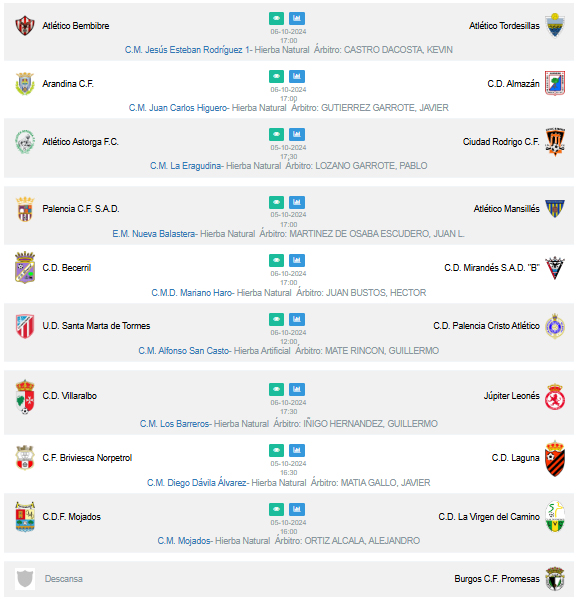This screenshot has height=601, width=576.
Task: Click the C.D. Almazán team crest
Action: coord(555,83)
